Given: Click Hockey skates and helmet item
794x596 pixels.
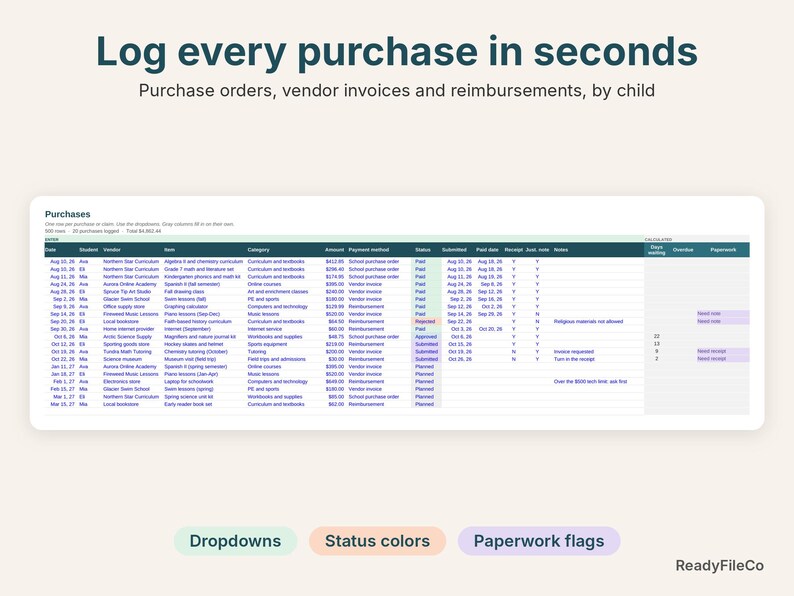Looking at the screenshot, I should [193, 344].
